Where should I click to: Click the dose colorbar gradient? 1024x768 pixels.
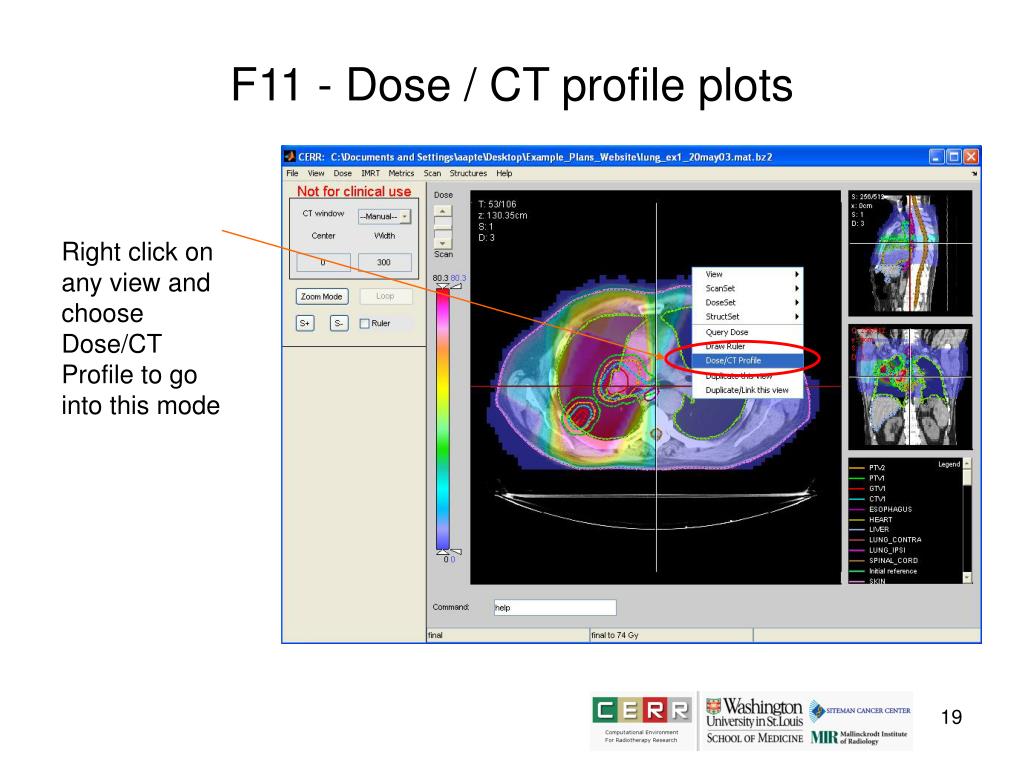[x=443, y=421]
